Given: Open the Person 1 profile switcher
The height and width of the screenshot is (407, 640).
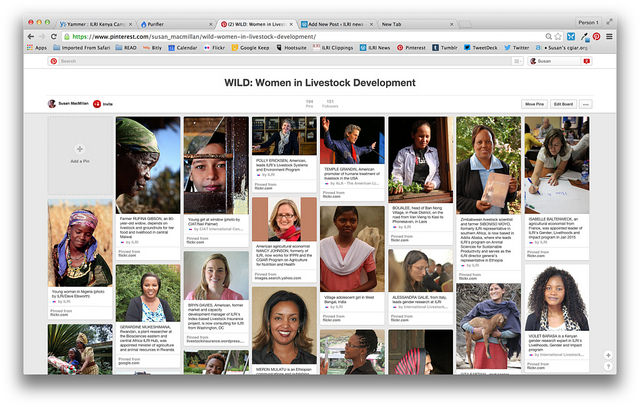Looking at the screenshot, I should click(x=588, y=22).
